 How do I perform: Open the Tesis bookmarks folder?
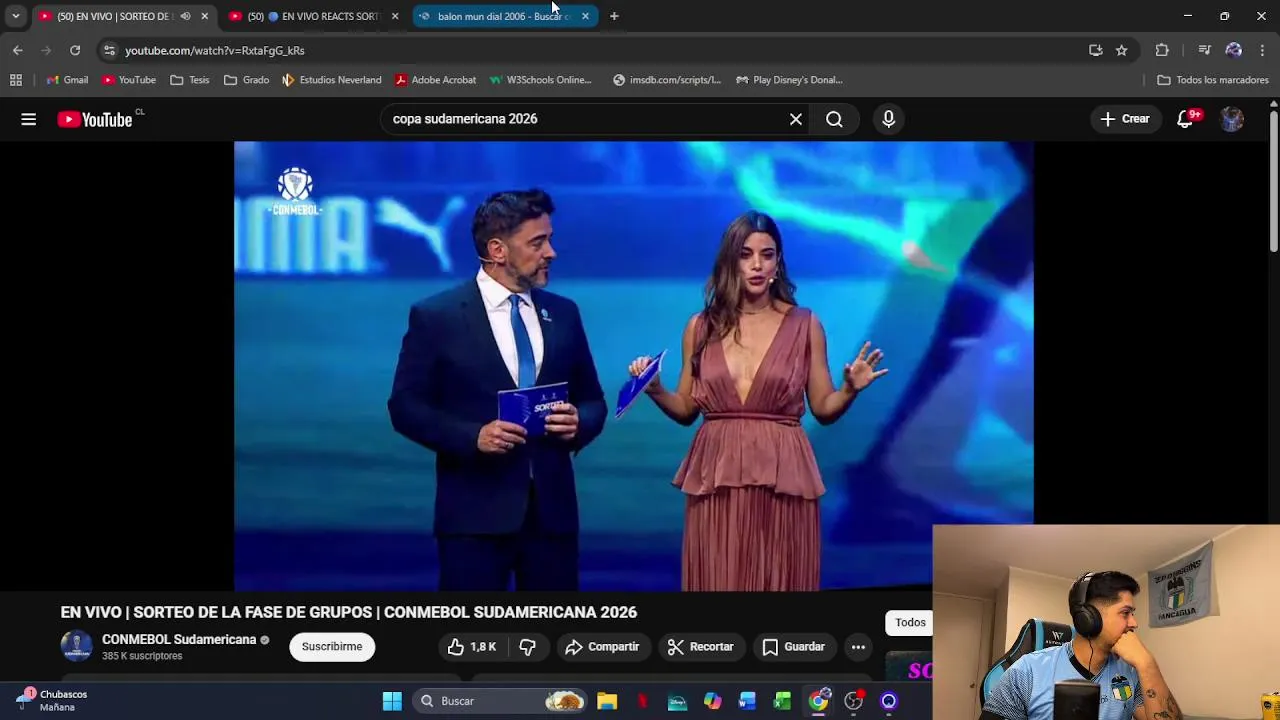(x=190, y=80)
